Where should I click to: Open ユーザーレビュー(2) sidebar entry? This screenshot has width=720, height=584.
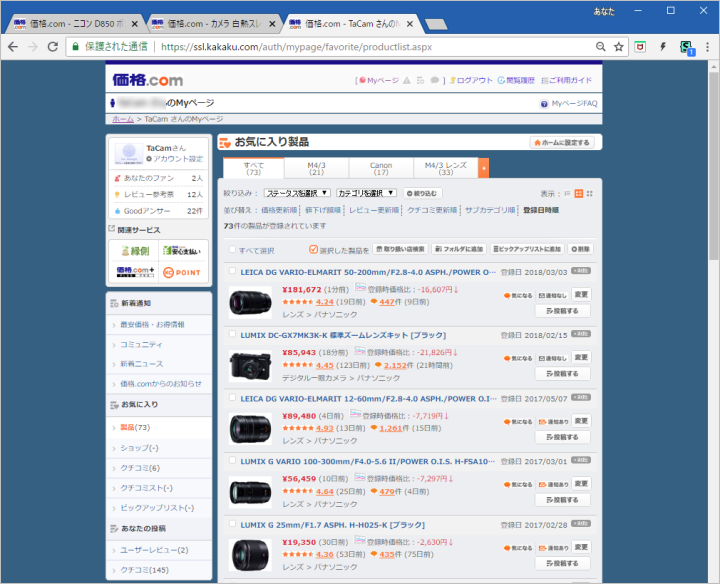154,550
